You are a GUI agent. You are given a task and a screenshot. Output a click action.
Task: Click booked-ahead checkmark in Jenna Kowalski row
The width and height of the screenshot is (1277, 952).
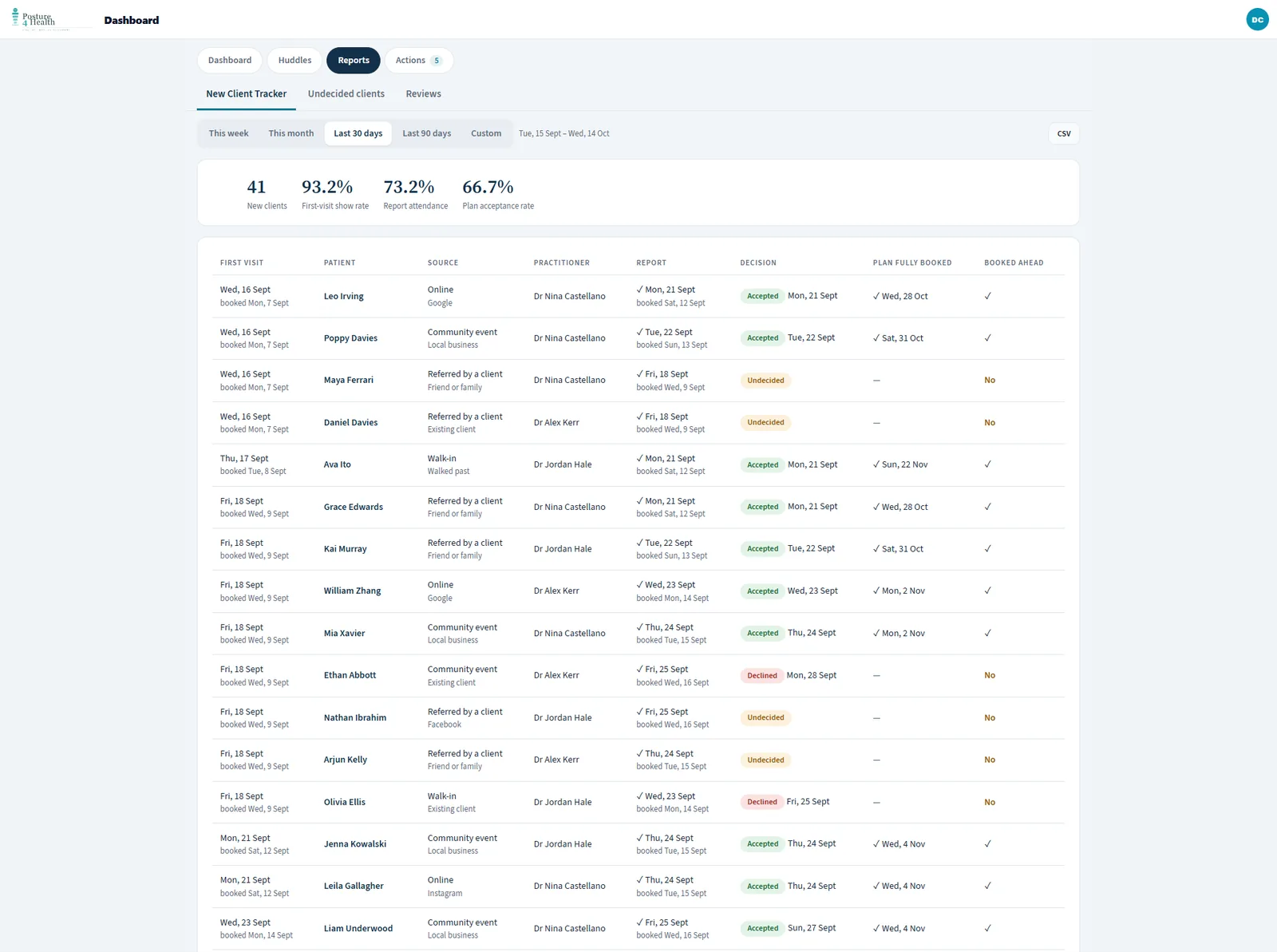pos(987,844)
